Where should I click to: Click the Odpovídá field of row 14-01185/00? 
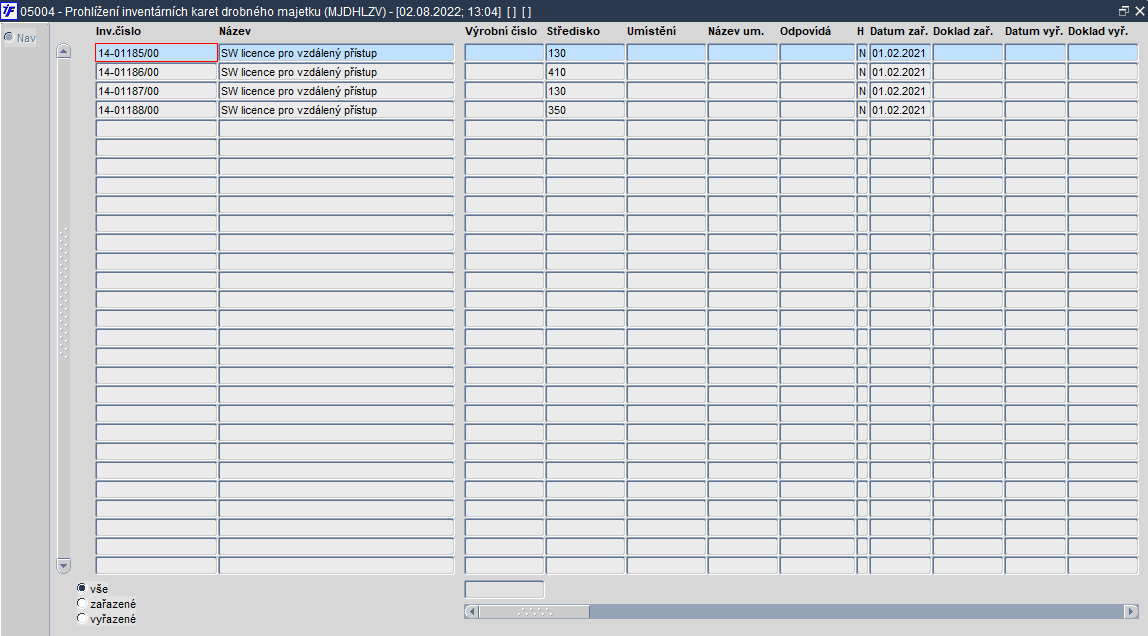[817, 53]
